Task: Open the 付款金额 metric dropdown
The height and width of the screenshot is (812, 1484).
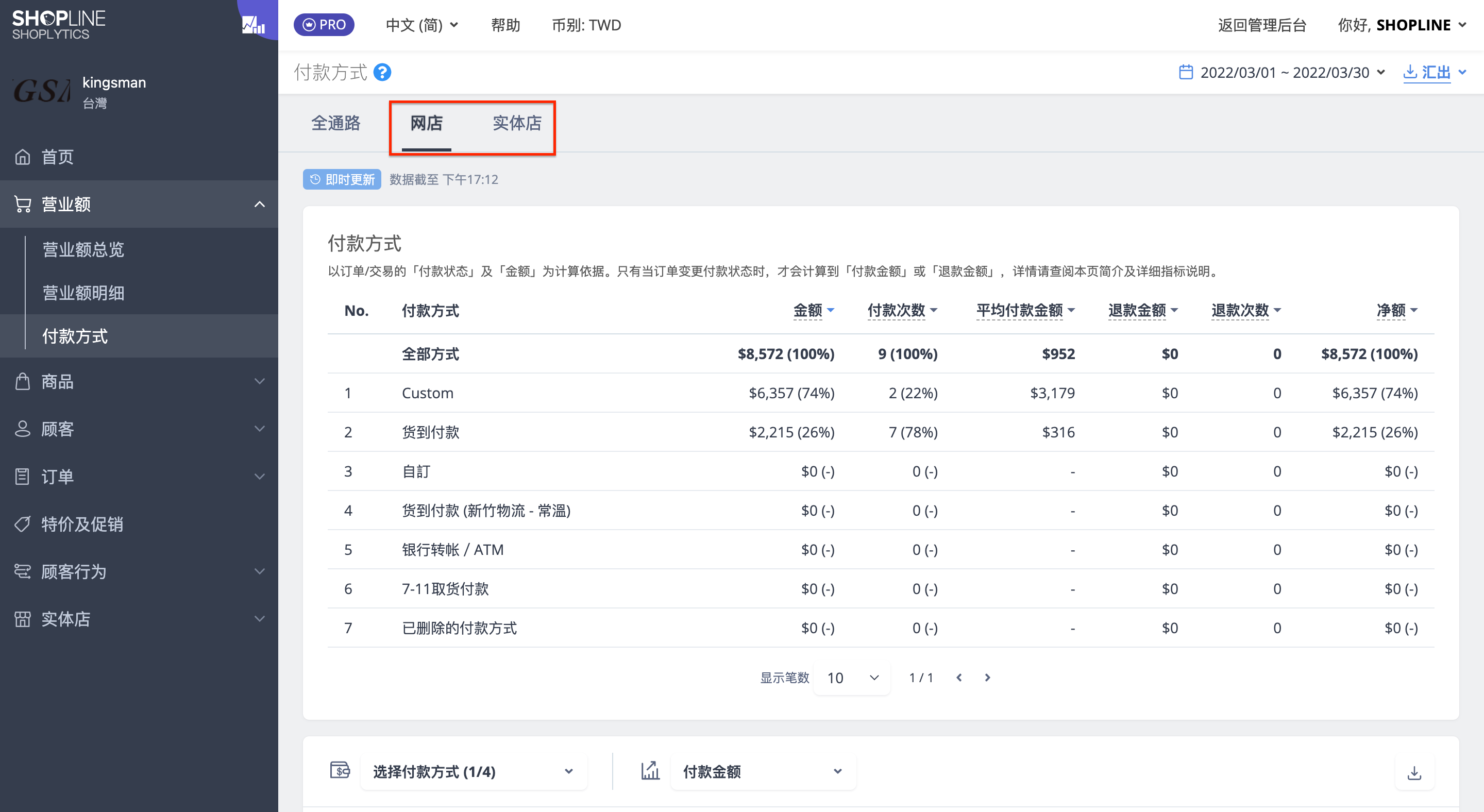Action: (763, 772)
